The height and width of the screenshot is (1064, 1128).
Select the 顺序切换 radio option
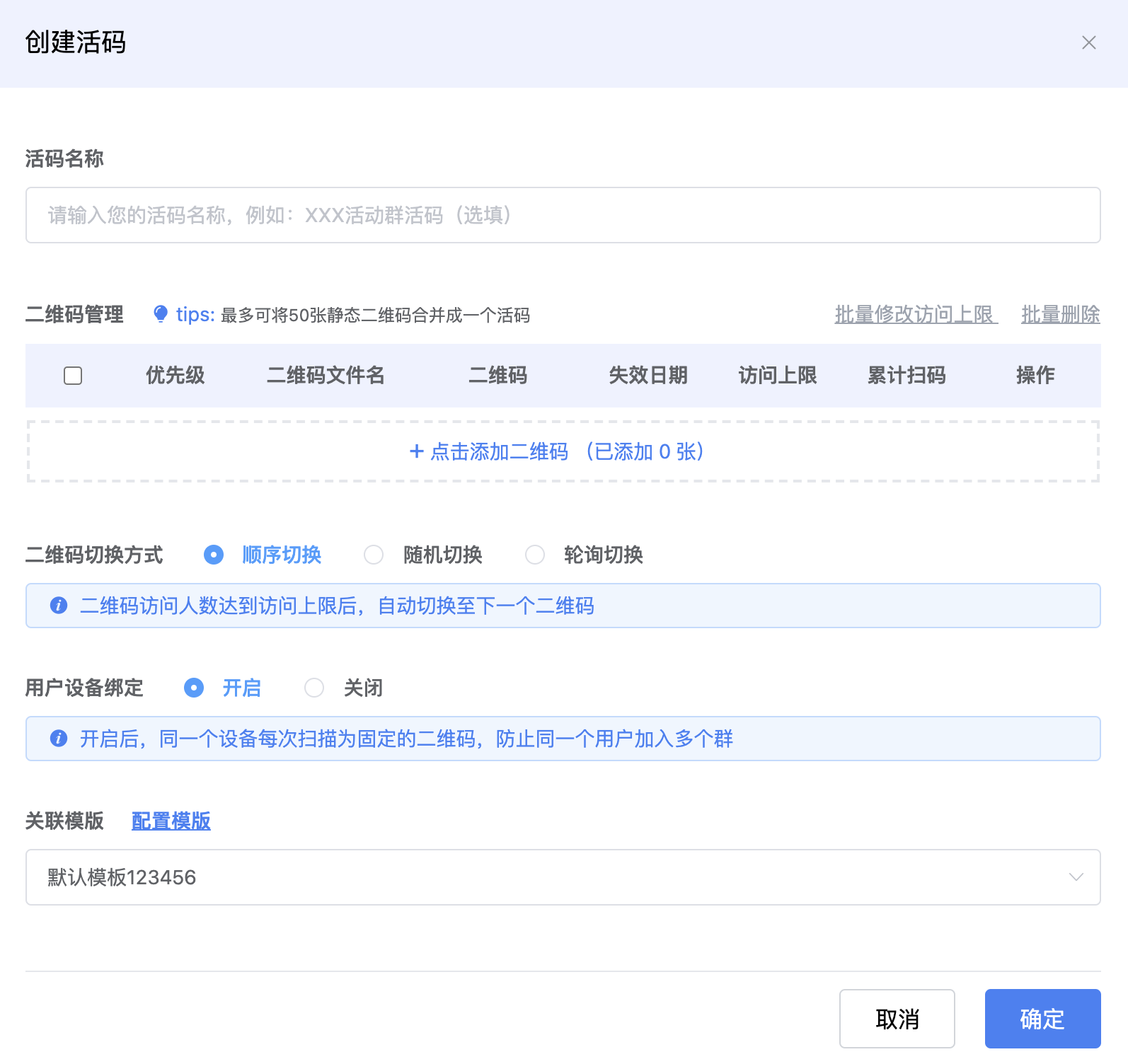(x=214, y=555)
